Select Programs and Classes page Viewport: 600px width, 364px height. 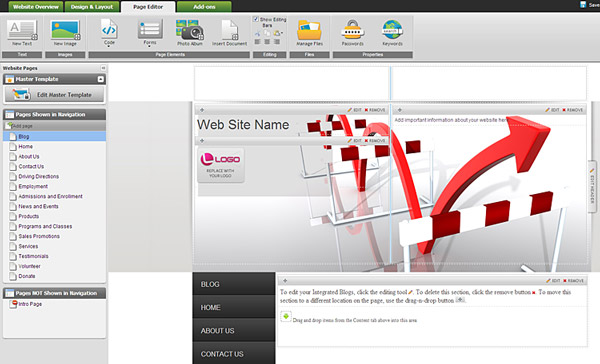45,226
